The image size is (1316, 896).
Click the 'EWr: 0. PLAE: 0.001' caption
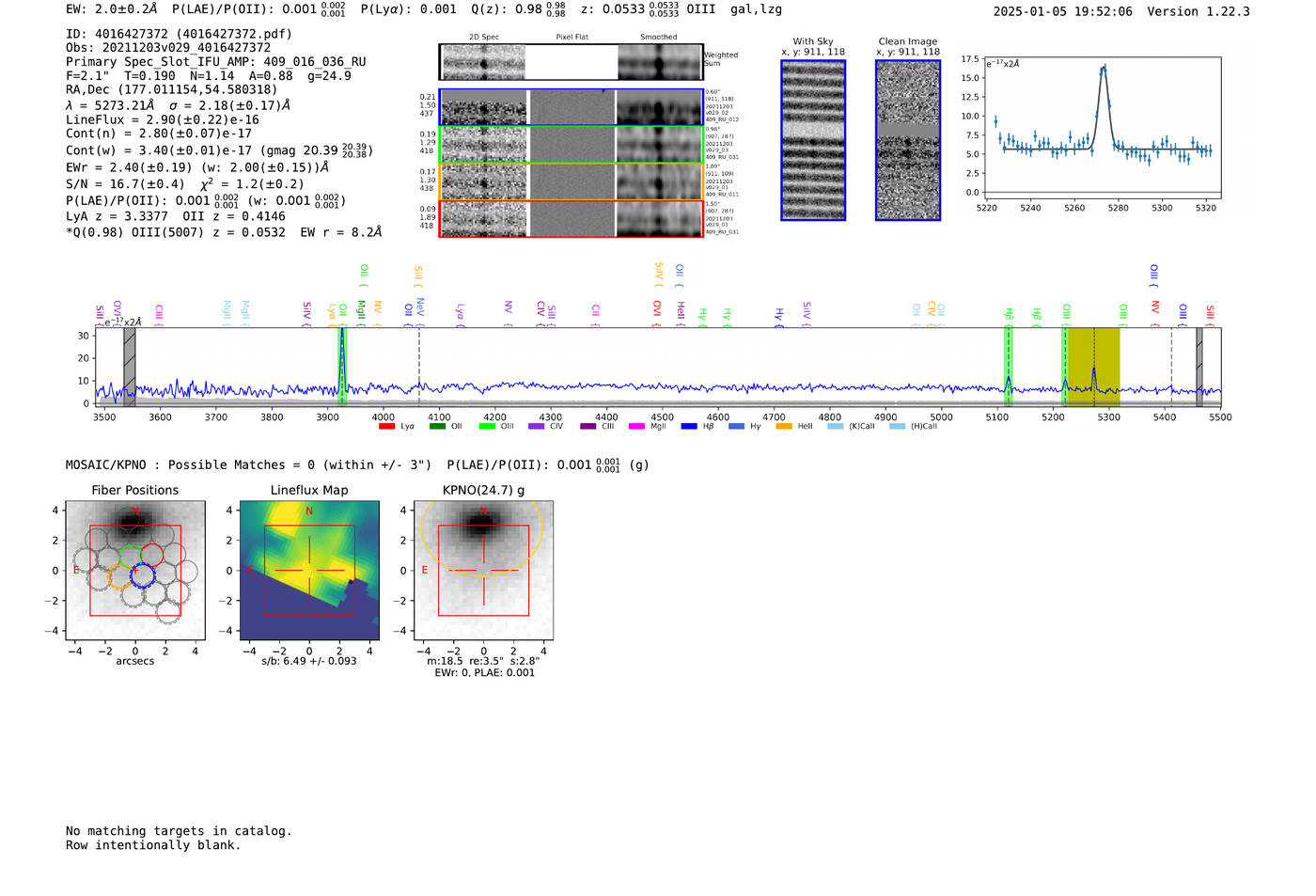point(484,673)
